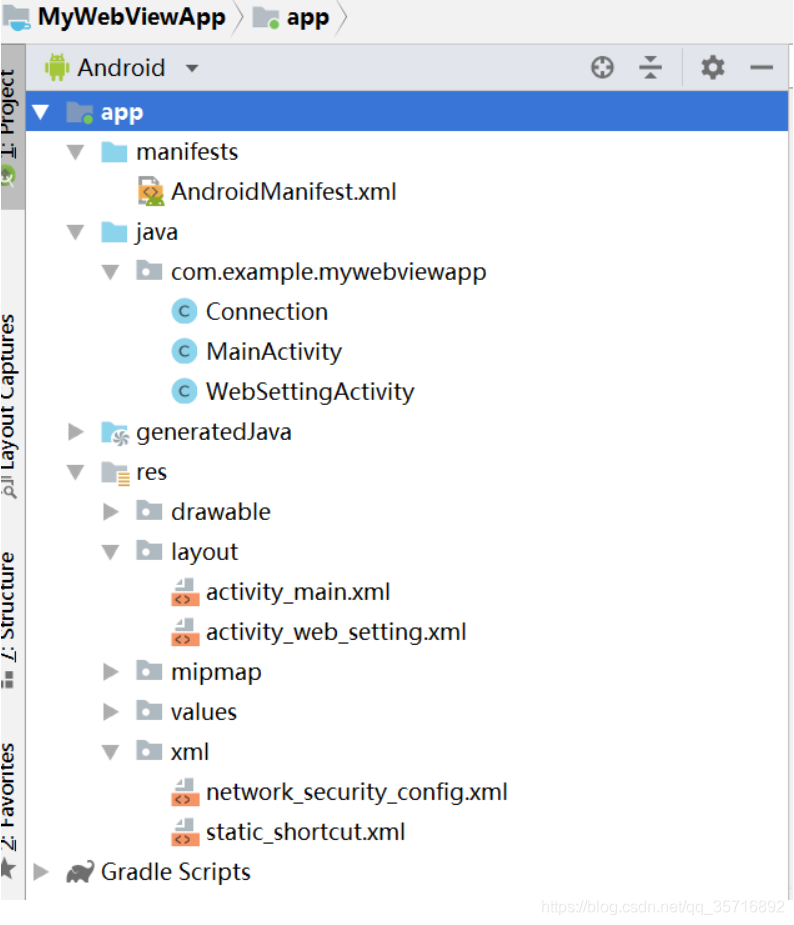The image size is (794, 925).
Task: Click the res resource folder icon
Action: pos(114,473)
